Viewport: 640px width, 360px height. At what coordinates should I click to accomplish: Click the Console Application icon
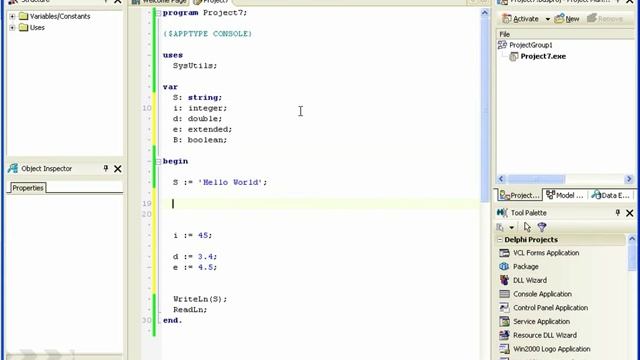[504, 294]
